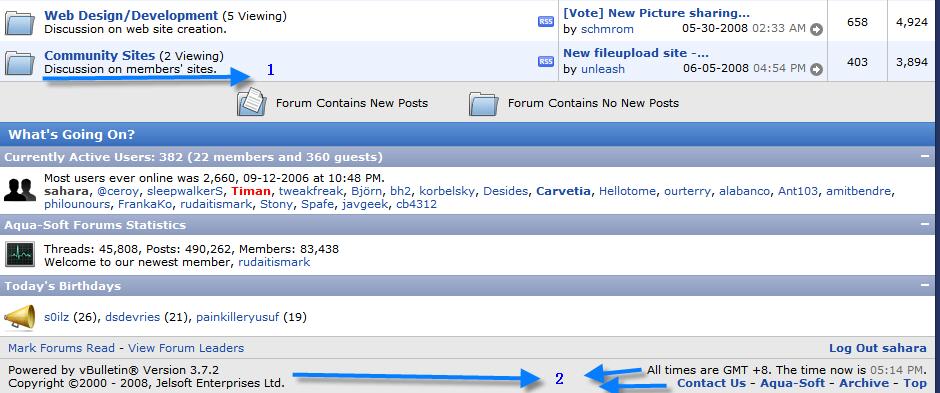940x393 pixels.
Task: Click the forum statistics monitor icon
Action: [x=20, y=255]
